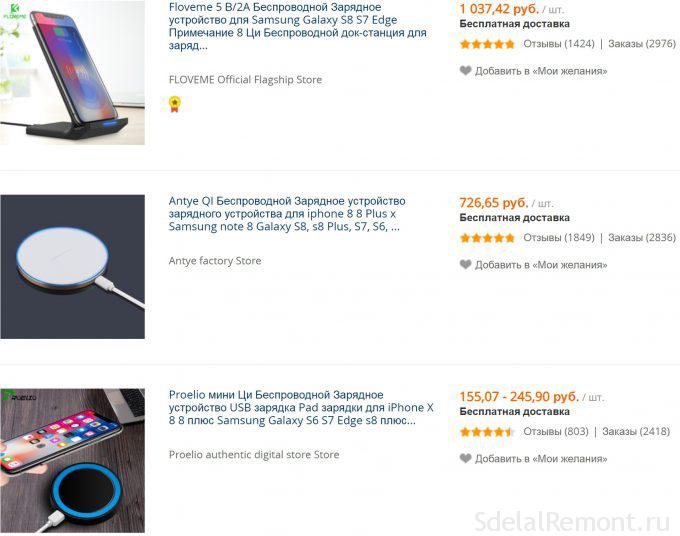Visit Antye factory Store page
The height and width of the screenshot is (536, 680).
215,261
